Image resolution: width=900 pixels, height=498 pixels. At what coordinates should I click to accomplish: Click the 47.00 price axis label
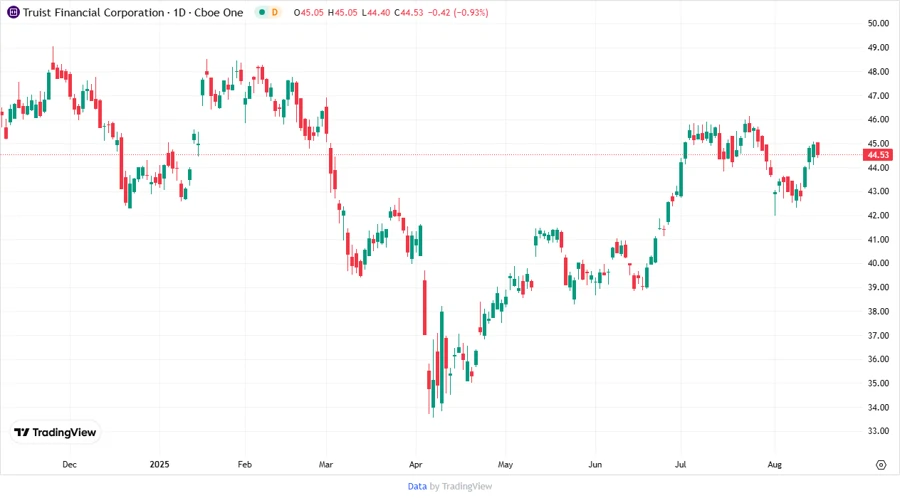tap(878, 96)
